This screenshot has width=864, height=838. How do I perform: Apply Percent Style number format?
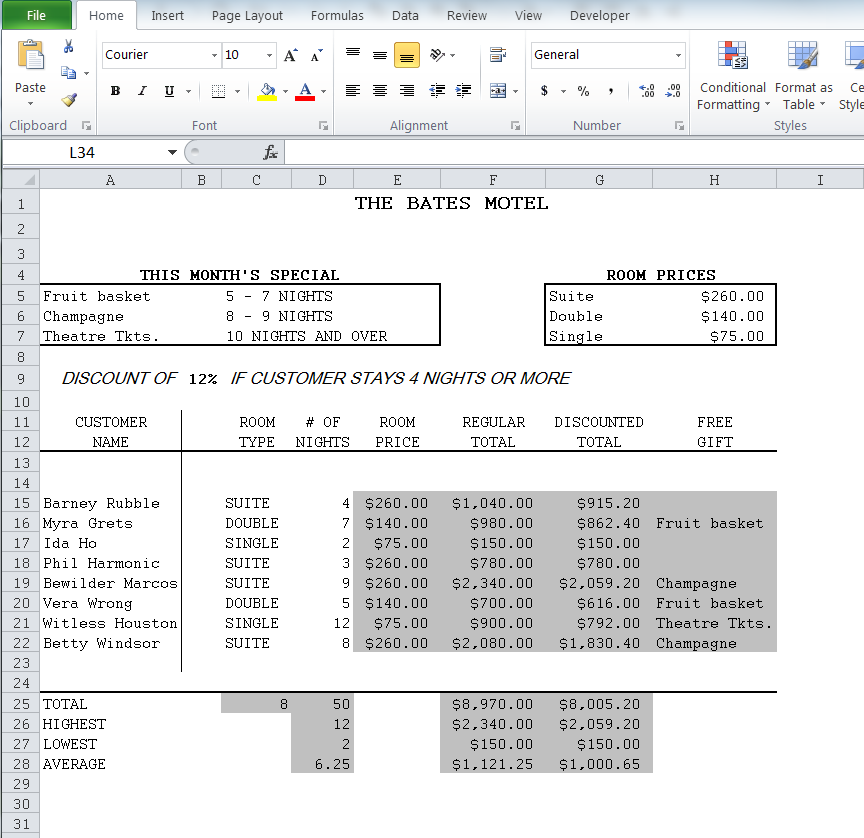coord(583,91)
